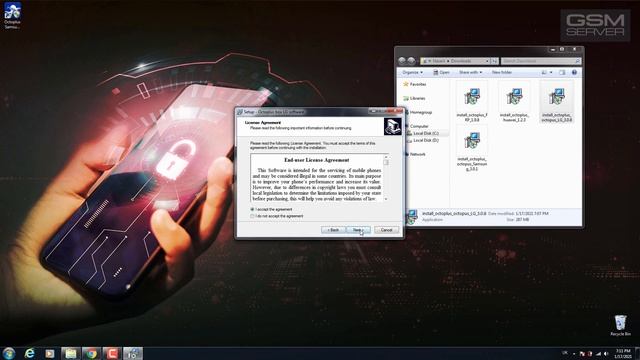Image resolution: width=640 pixels, height=360 pixels.
Task: Click 'Date modified' text in details pane
Action: click(501, 213)
